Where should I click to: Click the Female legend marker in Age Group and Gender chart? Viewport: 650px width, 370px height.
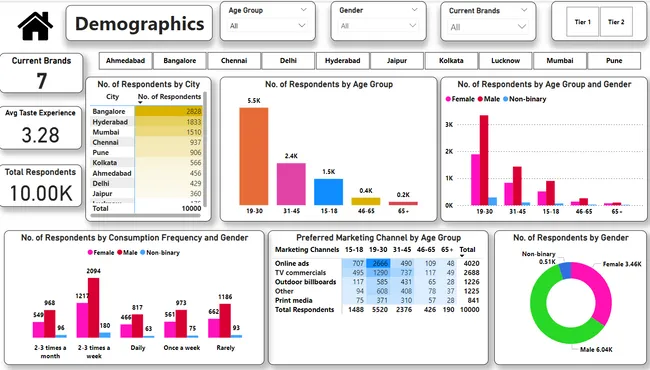(x=448, y=99)
